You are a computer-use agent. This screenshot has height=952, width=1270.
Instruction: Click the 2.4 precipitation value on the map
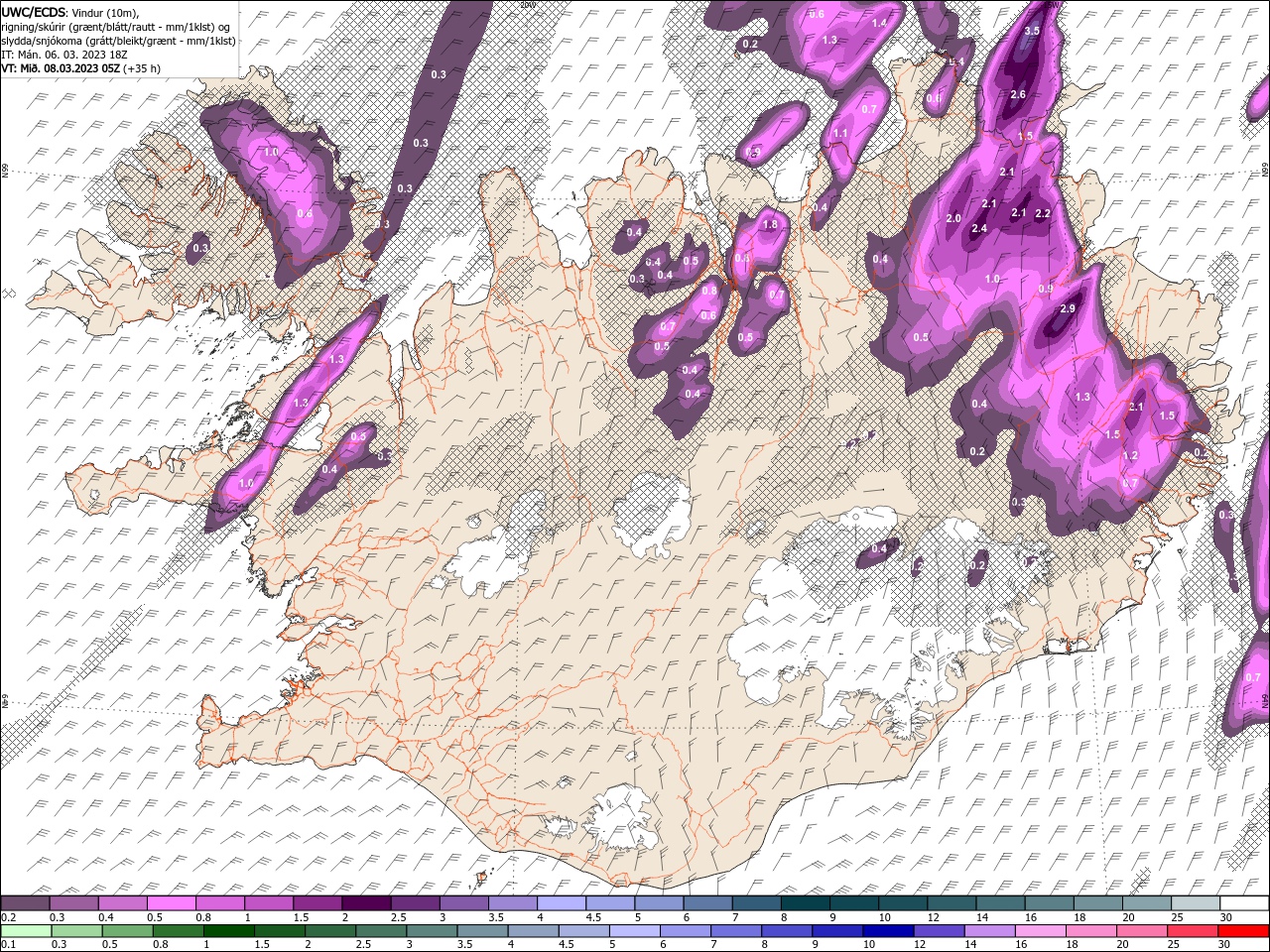coord(979,229)
